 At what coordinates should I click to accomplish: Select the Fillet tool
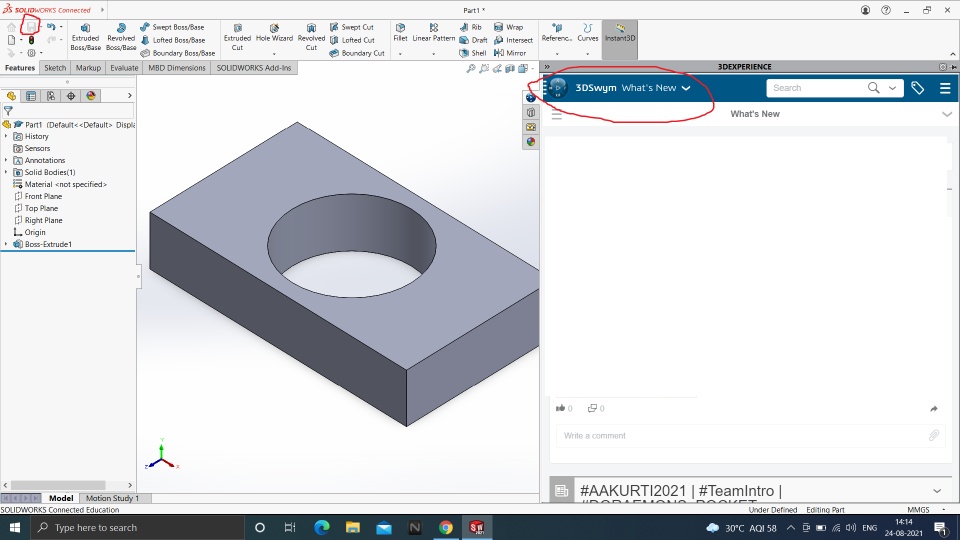pyautogui.click(x=400, y=32)
